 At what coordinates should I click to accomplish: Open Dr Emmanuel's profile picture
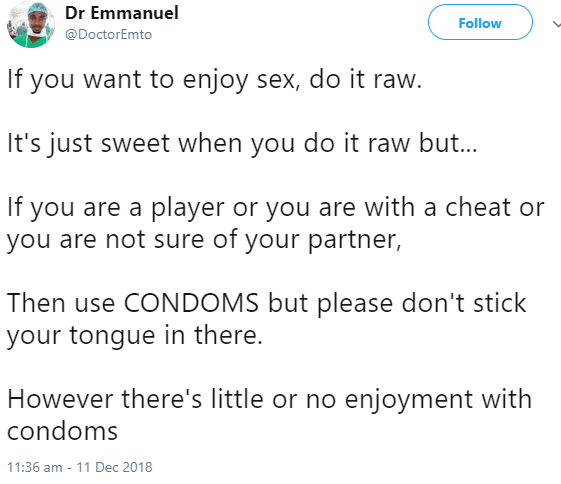pyautogui.click(x=31, y=24)
